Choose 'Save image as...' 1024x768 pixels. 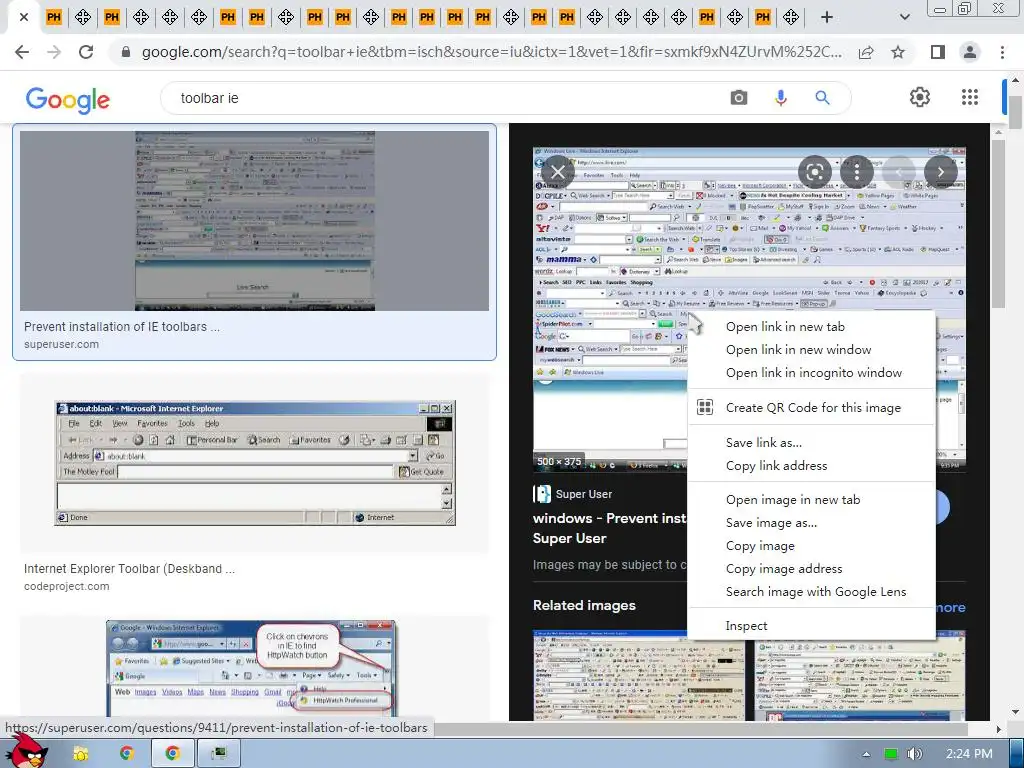coord(812,522)
